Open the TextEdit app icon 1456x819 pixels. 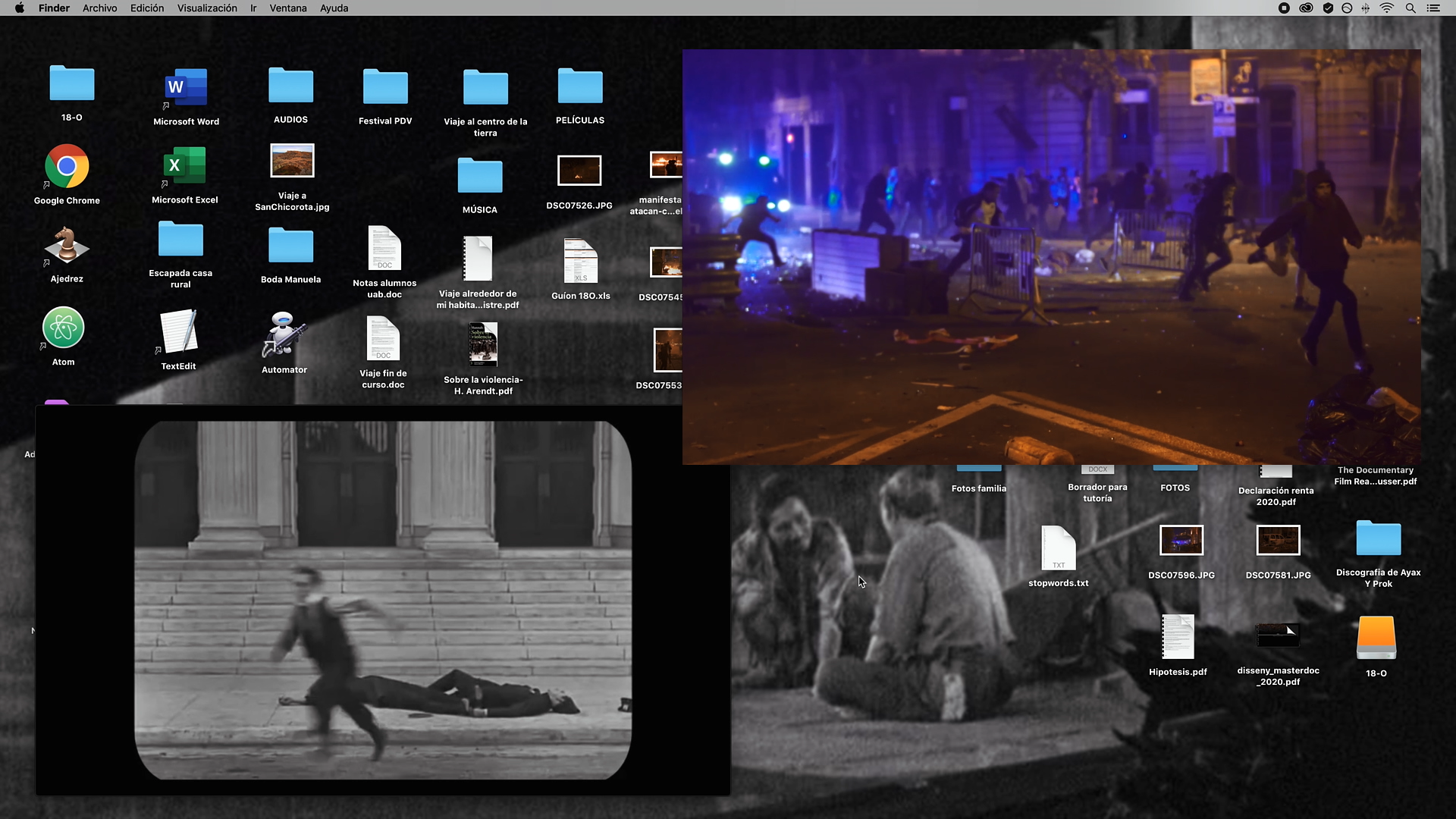pos(179,331)
